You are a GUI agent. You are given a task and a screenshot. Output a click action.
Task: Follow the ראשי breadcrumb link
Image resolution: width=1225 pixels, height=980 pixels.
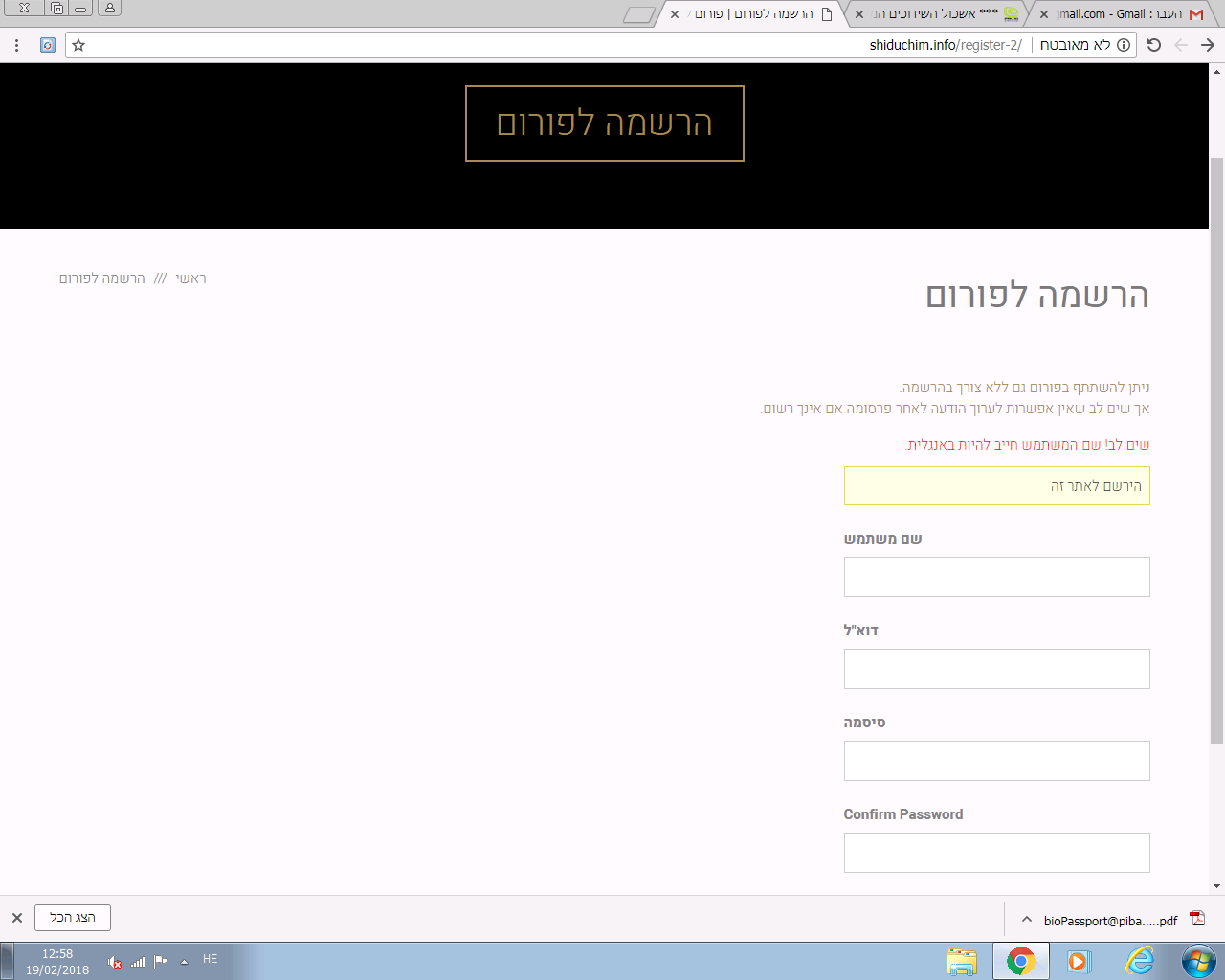tap(191, 278)
